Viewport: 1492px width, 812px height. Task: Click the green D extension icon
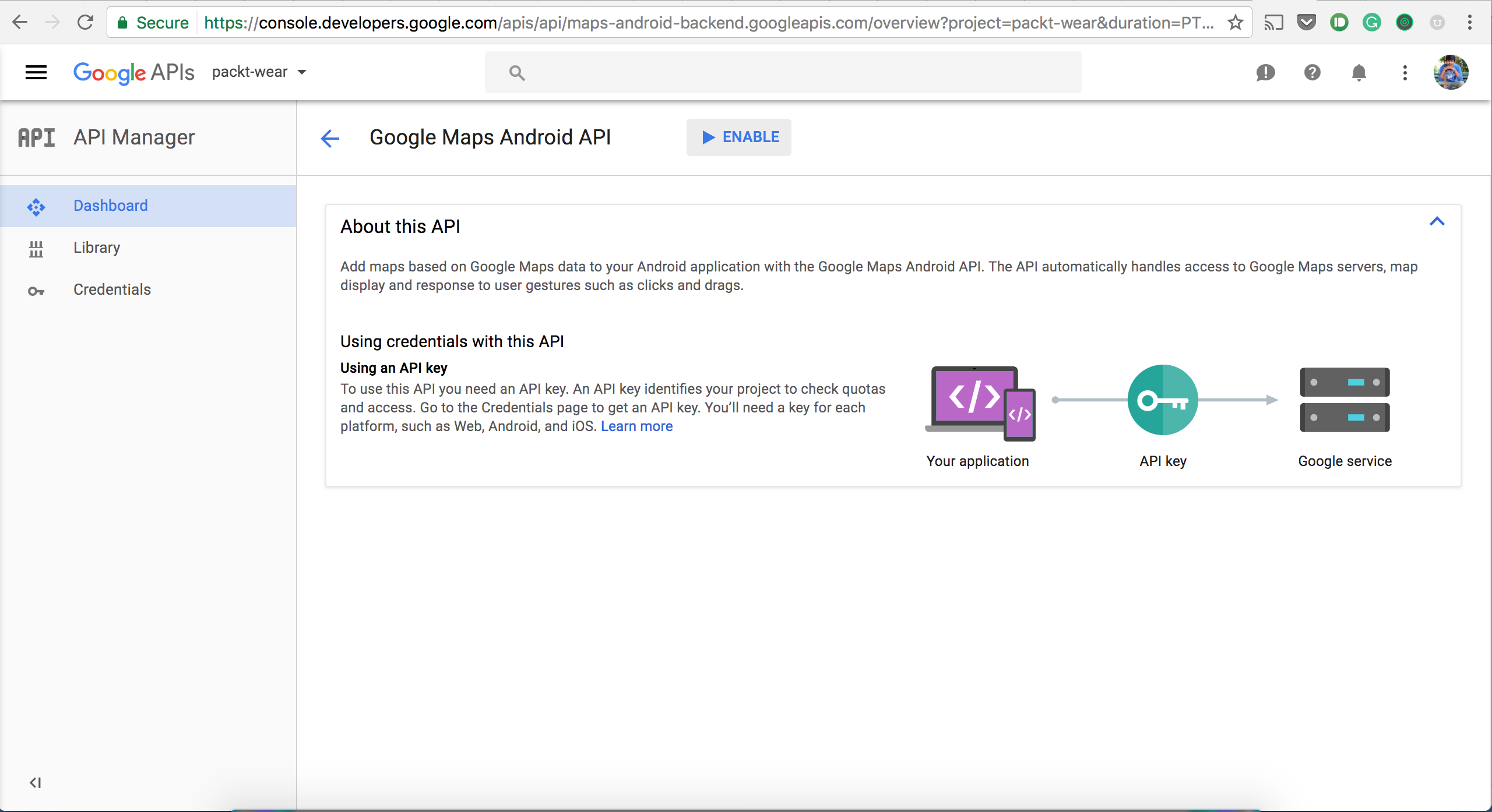[x=1339, y=23]
